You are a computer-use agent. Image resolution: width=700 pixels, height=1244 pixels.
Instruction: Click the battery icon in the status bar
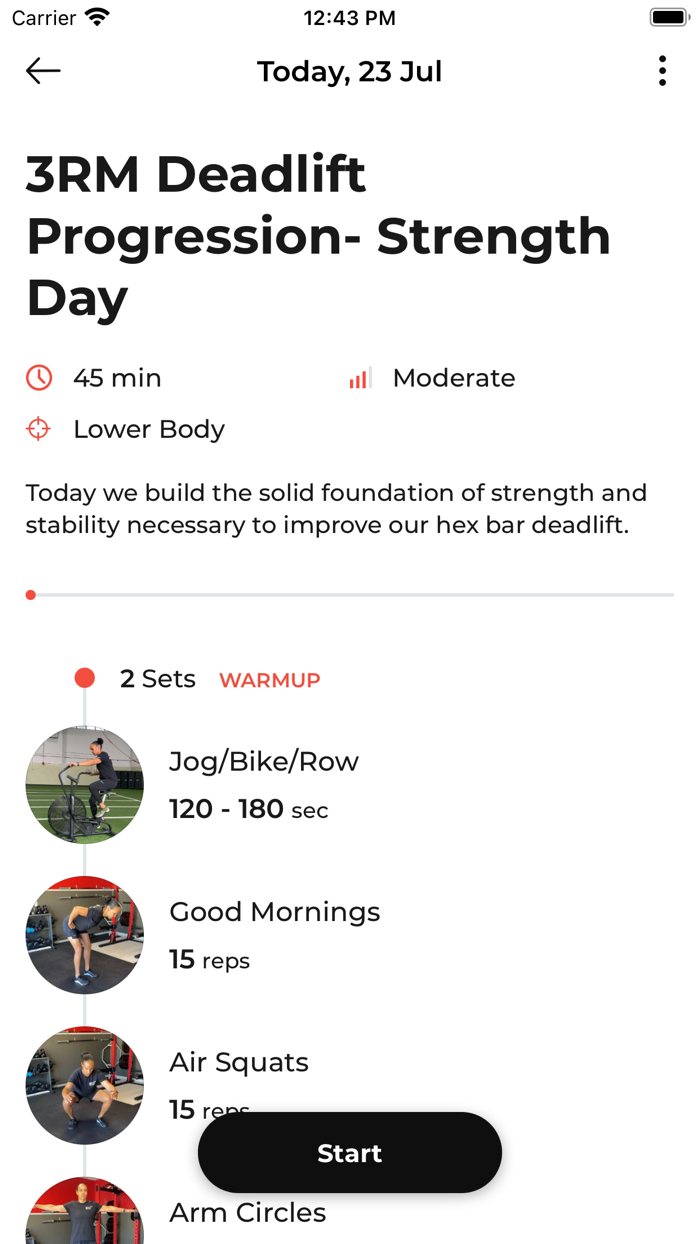point(665,16)
